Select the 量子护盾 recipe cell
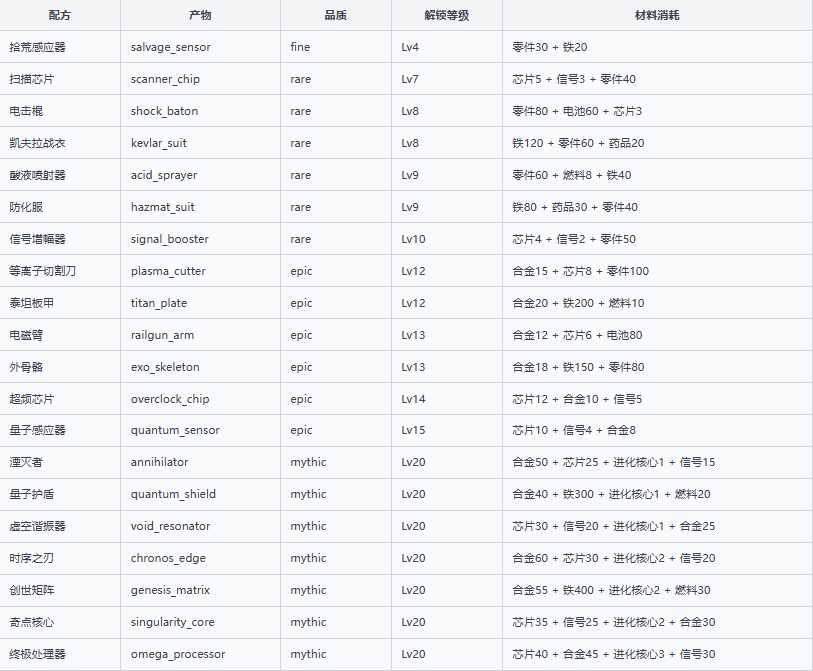813x671 pixels. [x=60, y=494]
